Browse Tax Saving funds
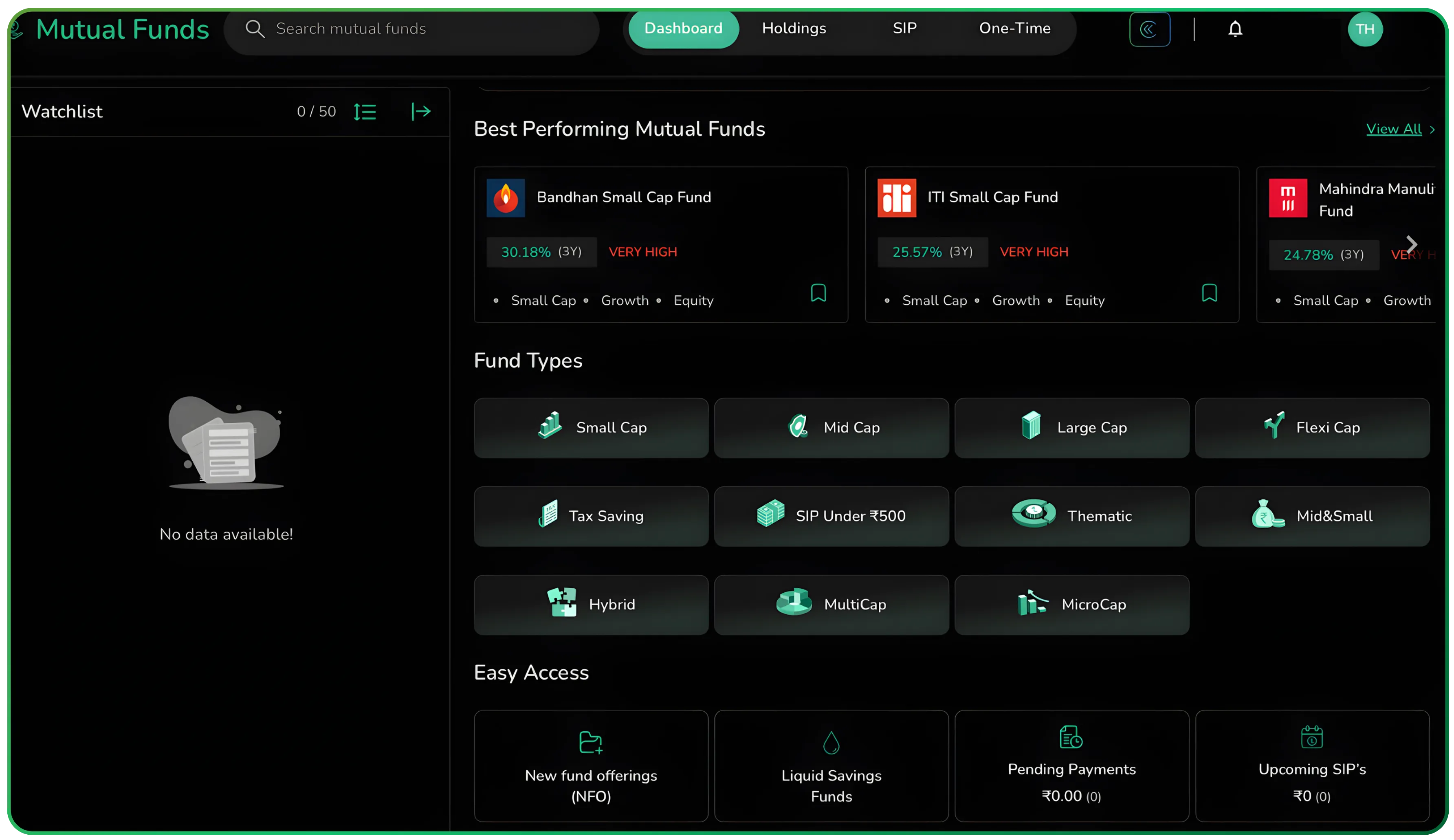 point(591,517)
